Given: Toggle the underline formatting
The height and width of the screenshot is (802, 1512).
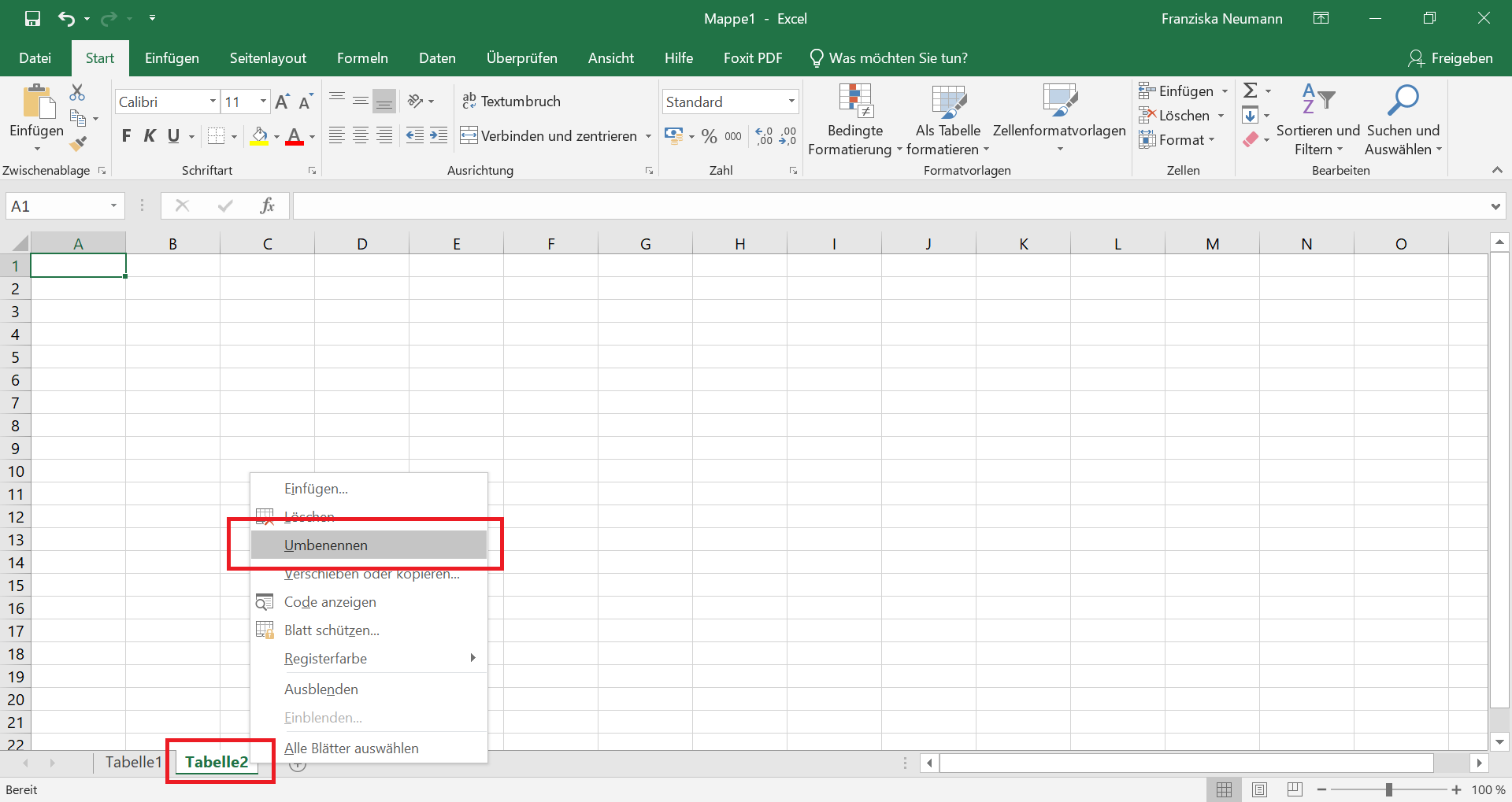Looking at the screenshot, I should [x=172, y=135].
